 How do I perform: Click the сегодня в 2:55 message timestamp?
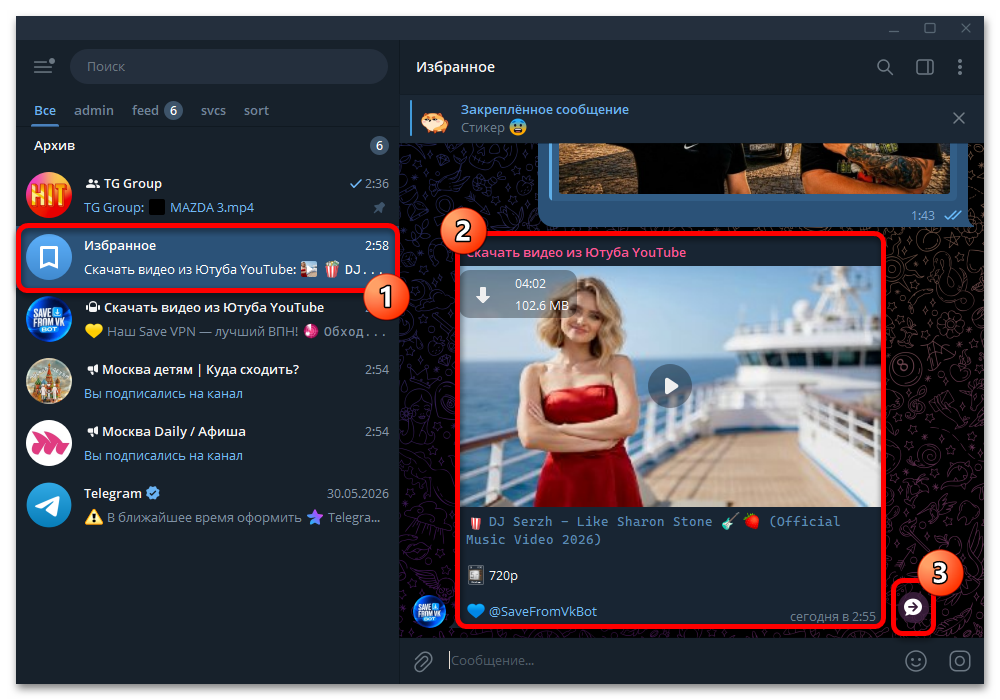832,616
